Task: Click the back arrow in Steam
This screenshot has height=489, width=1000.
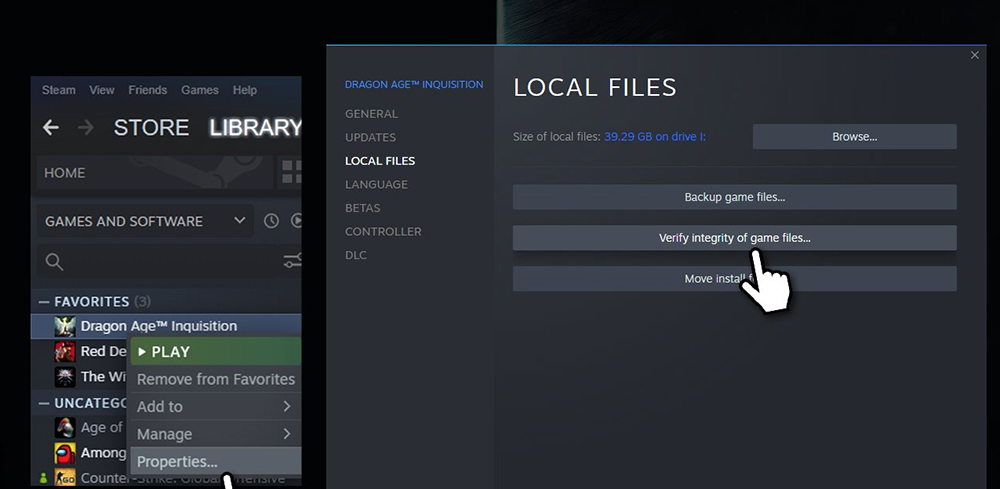Action: [51, 128]
